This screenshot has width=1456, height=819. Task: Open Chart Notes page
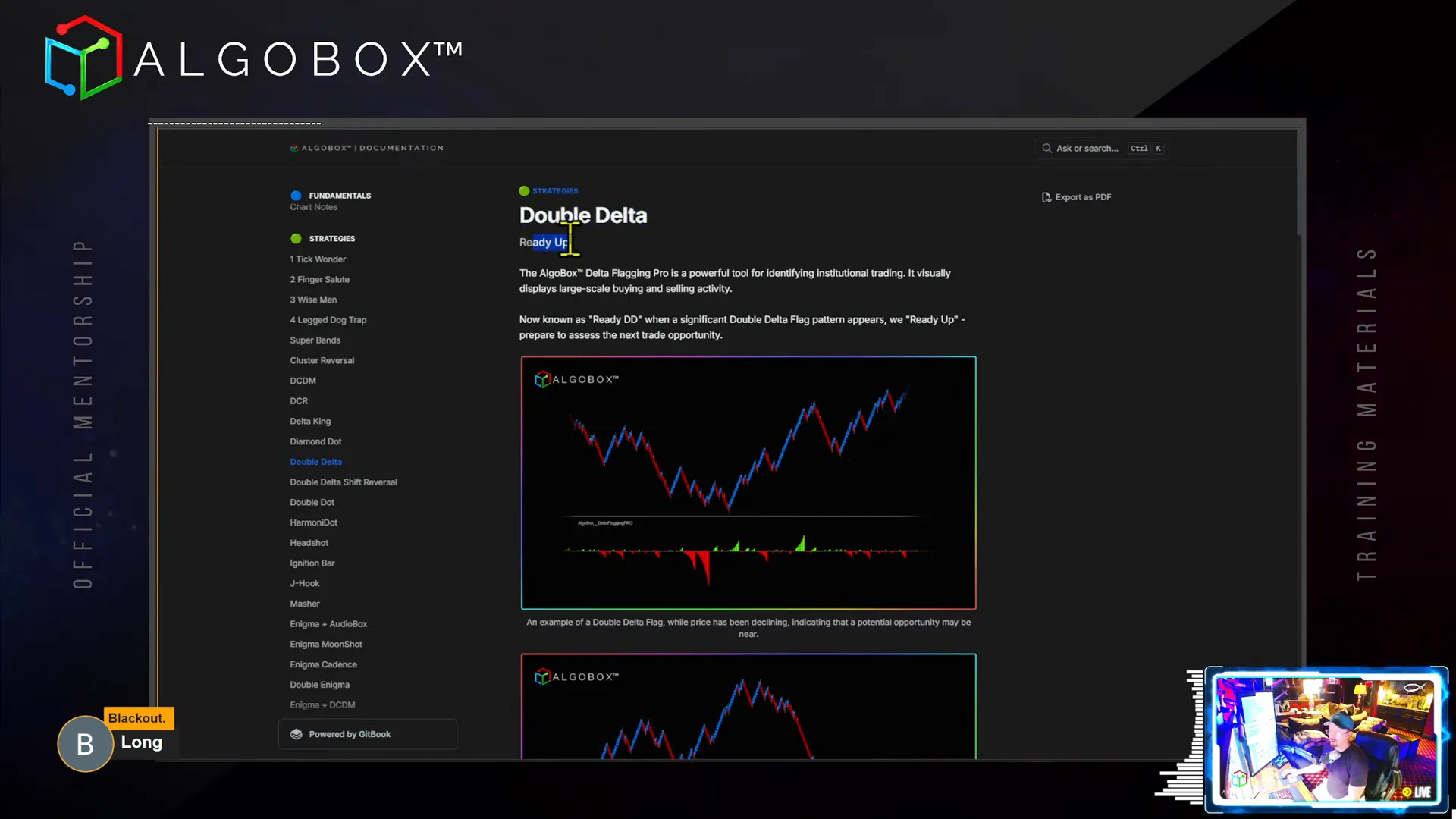tap(313, 207)
